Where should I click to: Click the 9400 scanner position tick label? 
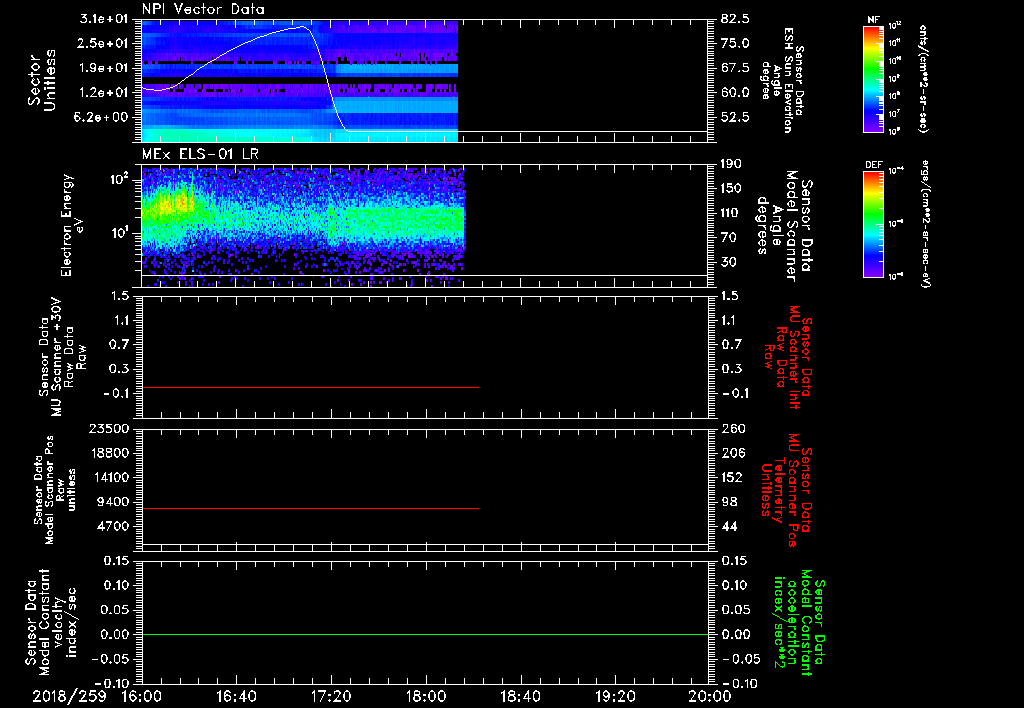[x=112, y=502]
